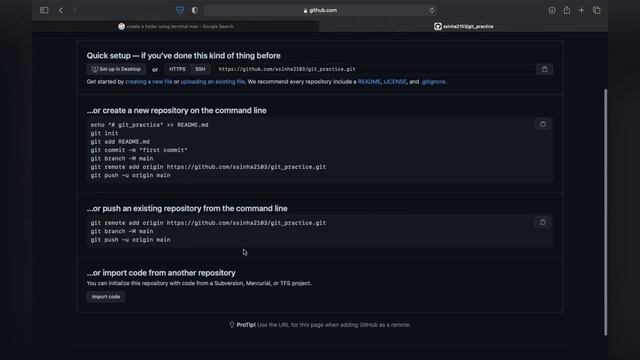Viewport: 640px width, 360px height.
Task: Copy the push existing repository commands
Action: (x=543, y=222)
